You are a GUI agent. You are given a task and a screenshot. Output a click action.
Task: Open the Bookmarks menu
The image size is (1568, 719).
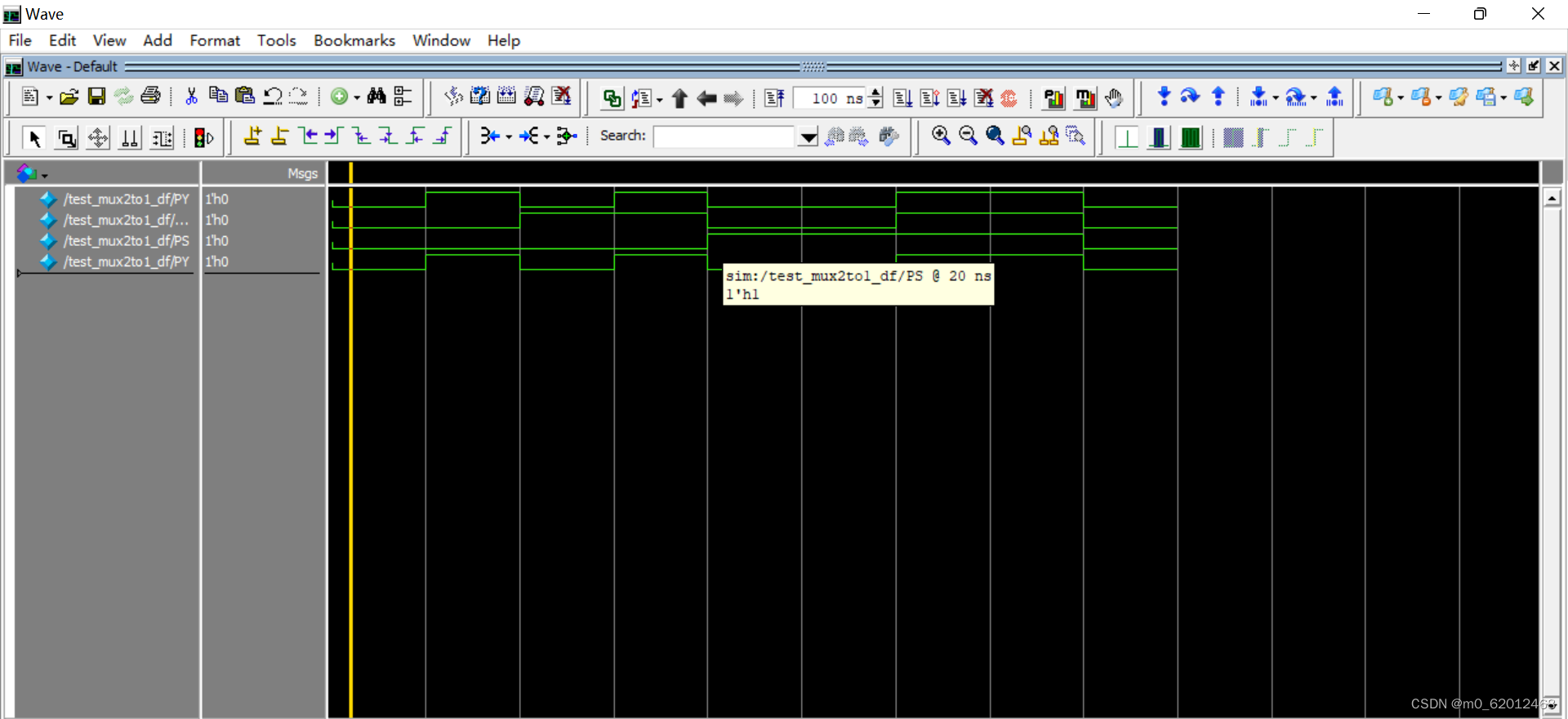[354, 40]
